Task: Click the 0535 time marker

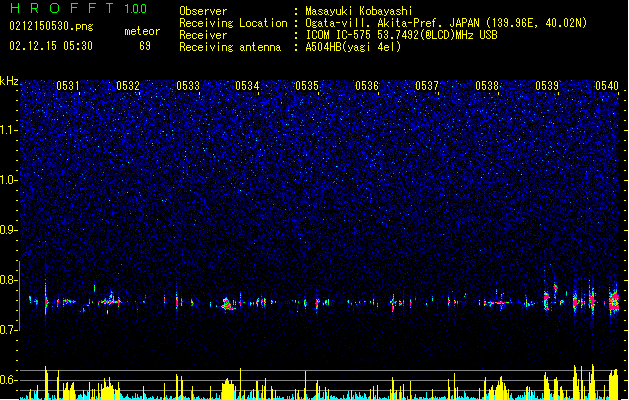Action: tap(307, 86)
